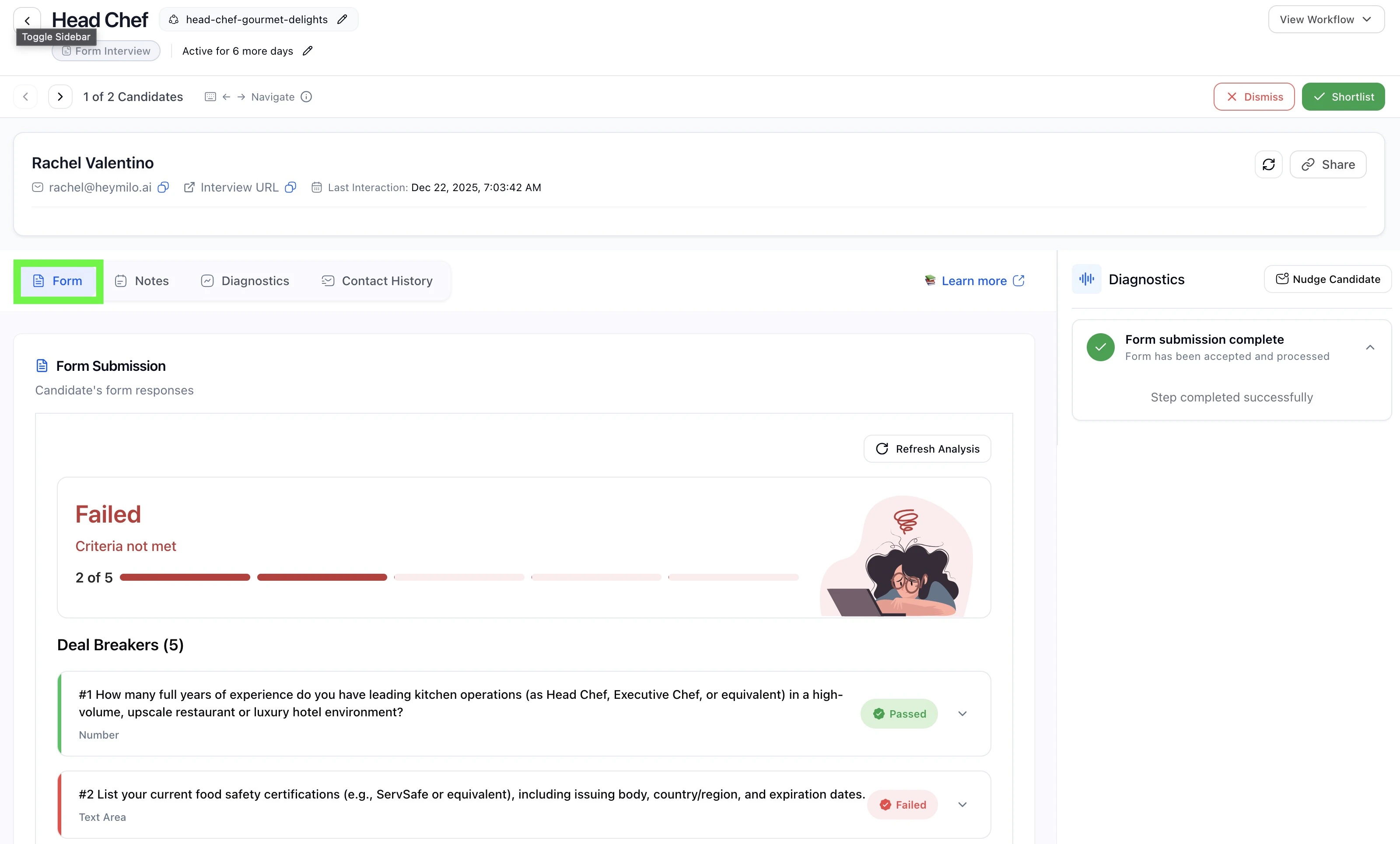Go to next candidate arrow
Viewport: 1400px width, 844px height.
(60, 97)
